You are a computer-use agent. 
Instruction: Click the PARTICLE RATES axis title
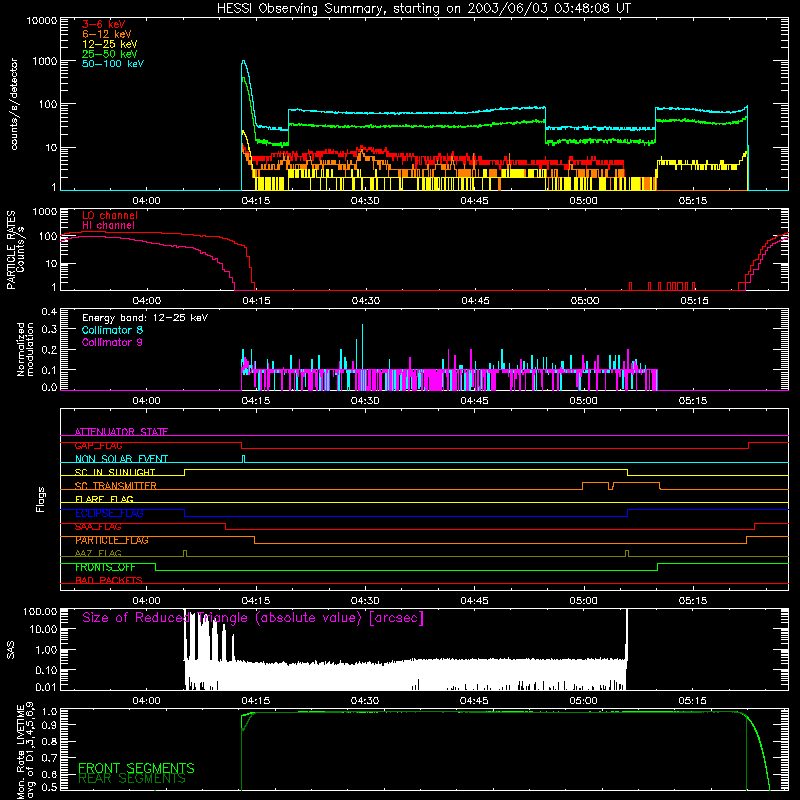[15, 249]
